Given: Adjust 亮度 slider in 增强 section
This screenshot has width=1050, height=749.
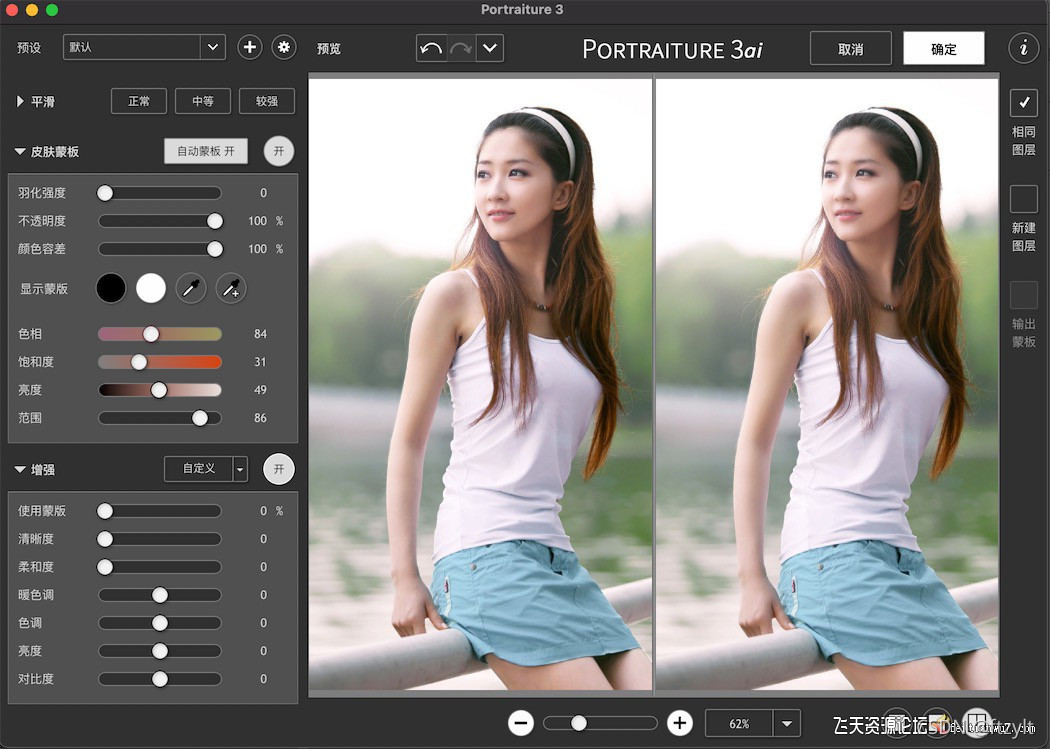Looking at the screenshot, I should click(x=159, y=651).
